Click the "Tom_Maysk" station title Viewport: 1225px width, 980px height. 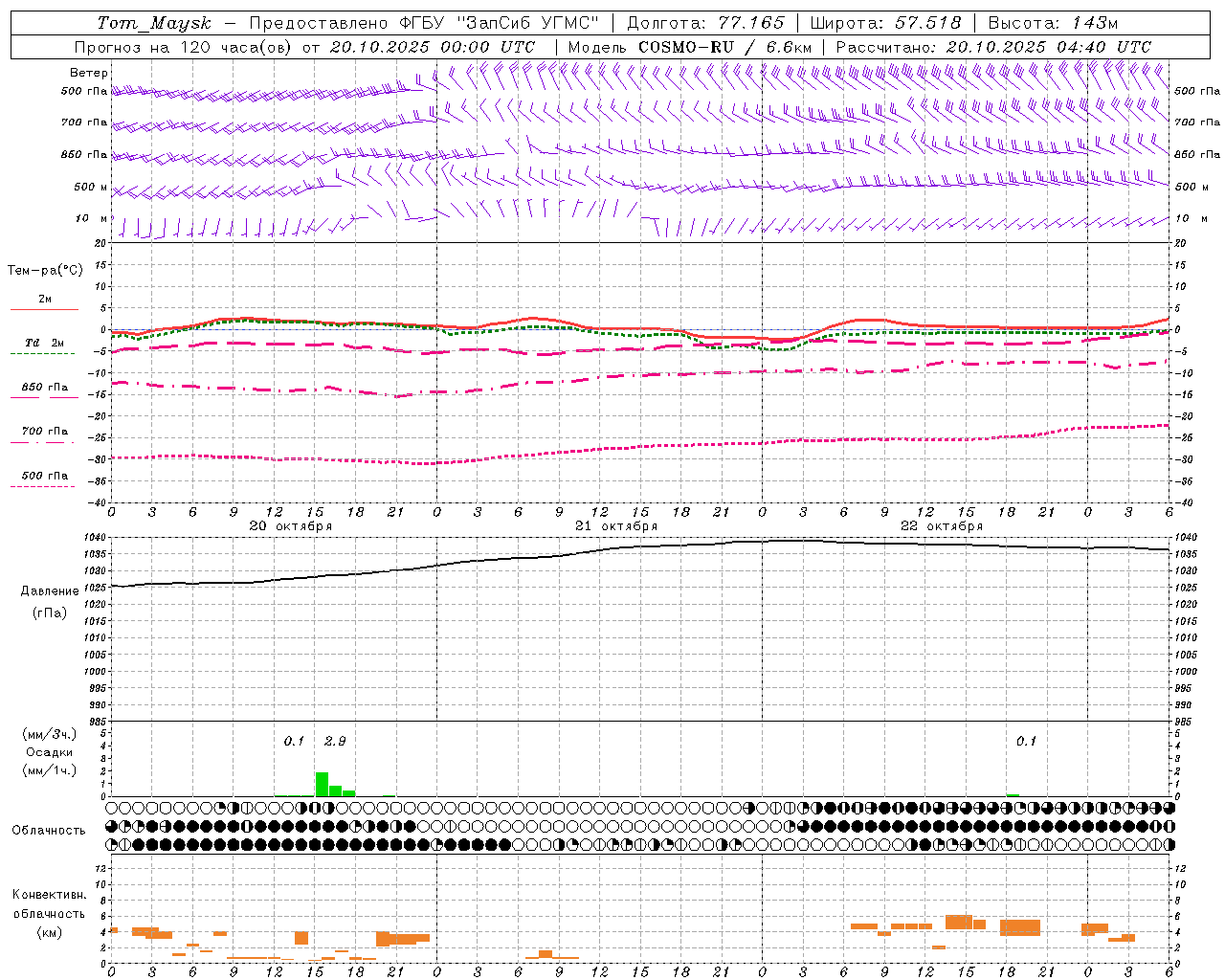[x=154, y=23]
